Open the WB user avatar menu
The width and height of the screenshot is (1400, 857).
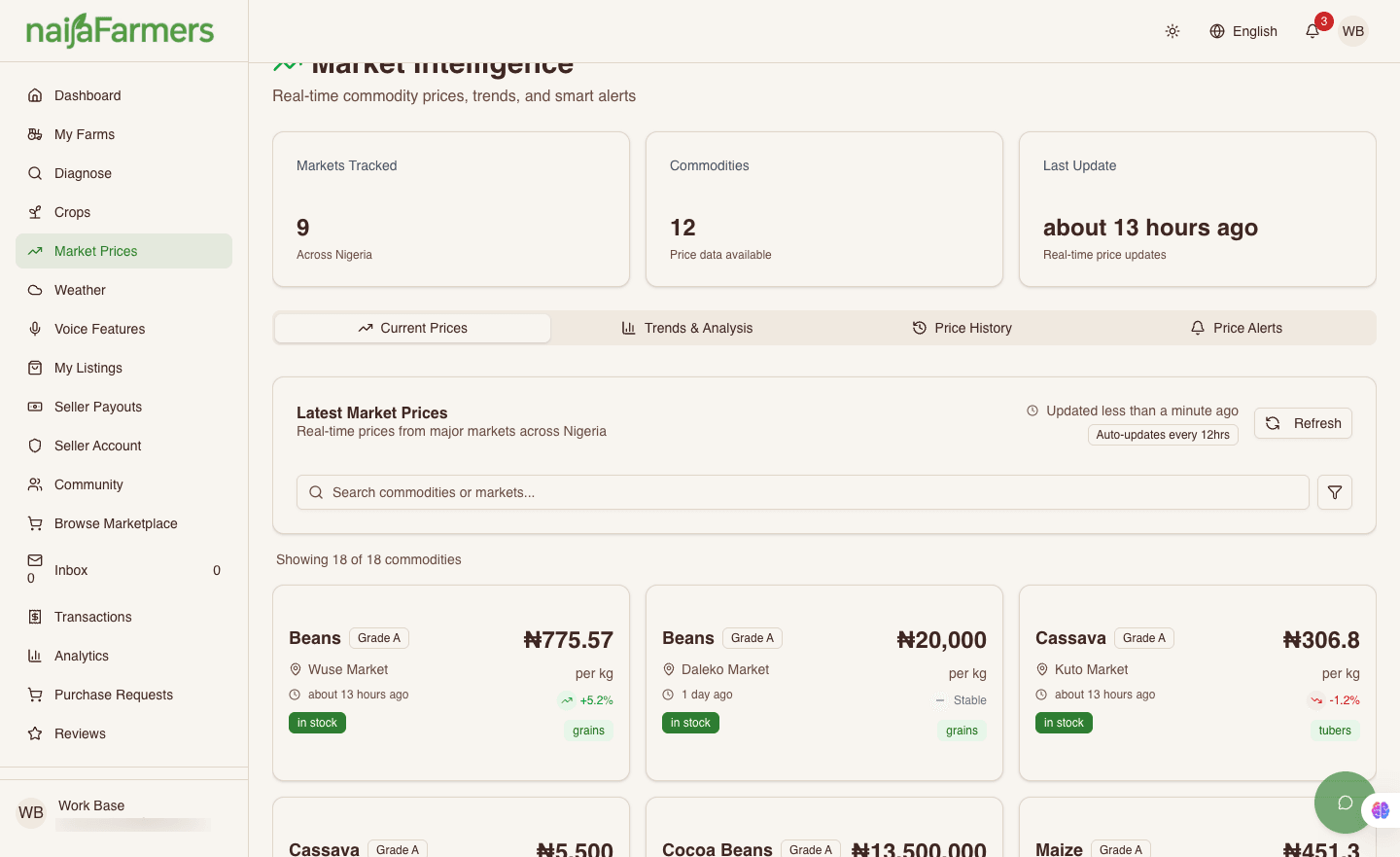coord(1352,31)
